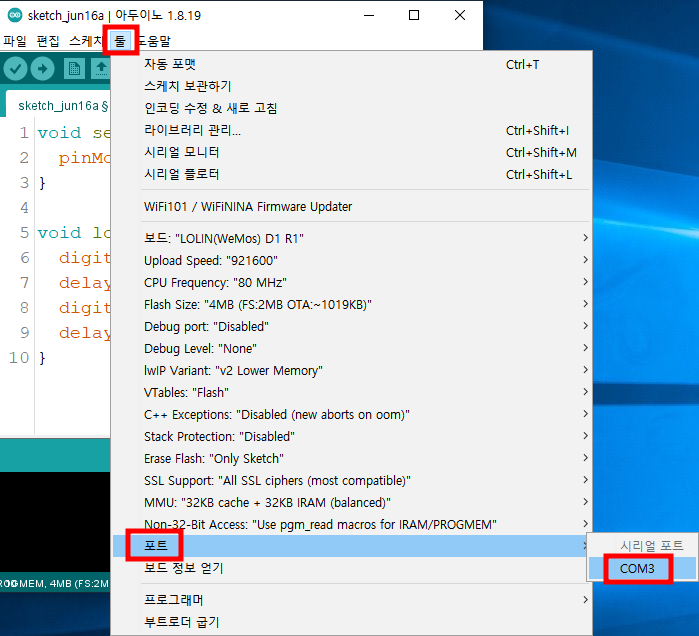Expand C++ Exceptions Disabled submenu
The height and width of the screenshot is (636, 699).
pyautogui.click(x=351, y=414)
